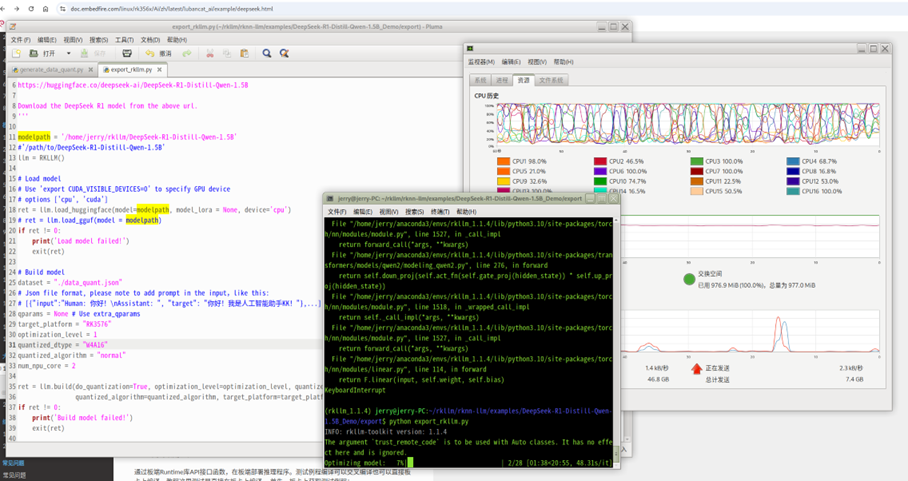This screenshot has height=481, width=908.
Task: Switch to generate_data_quant.py tab
Action: [x=52, y=69]
